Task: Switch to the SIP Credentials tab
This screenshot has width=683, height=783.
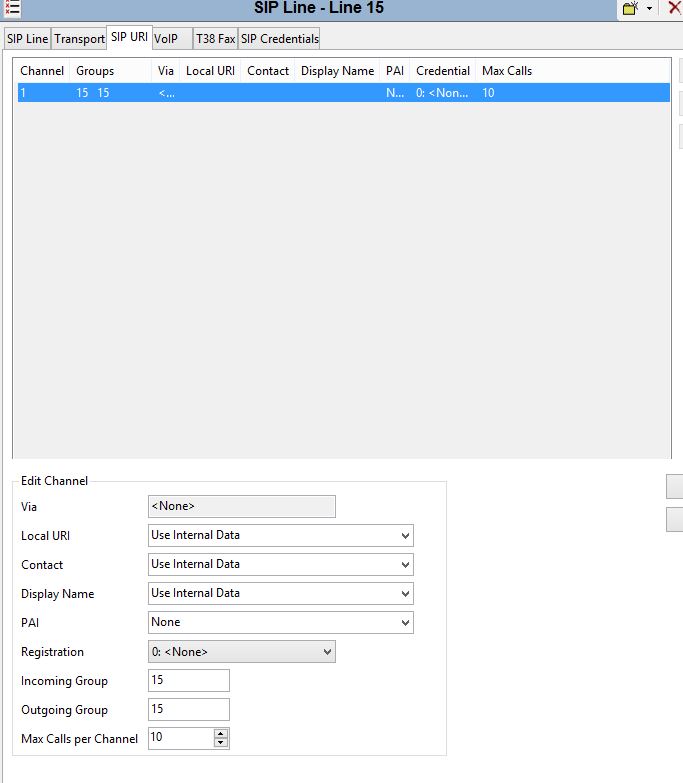Action: point(279,38)
